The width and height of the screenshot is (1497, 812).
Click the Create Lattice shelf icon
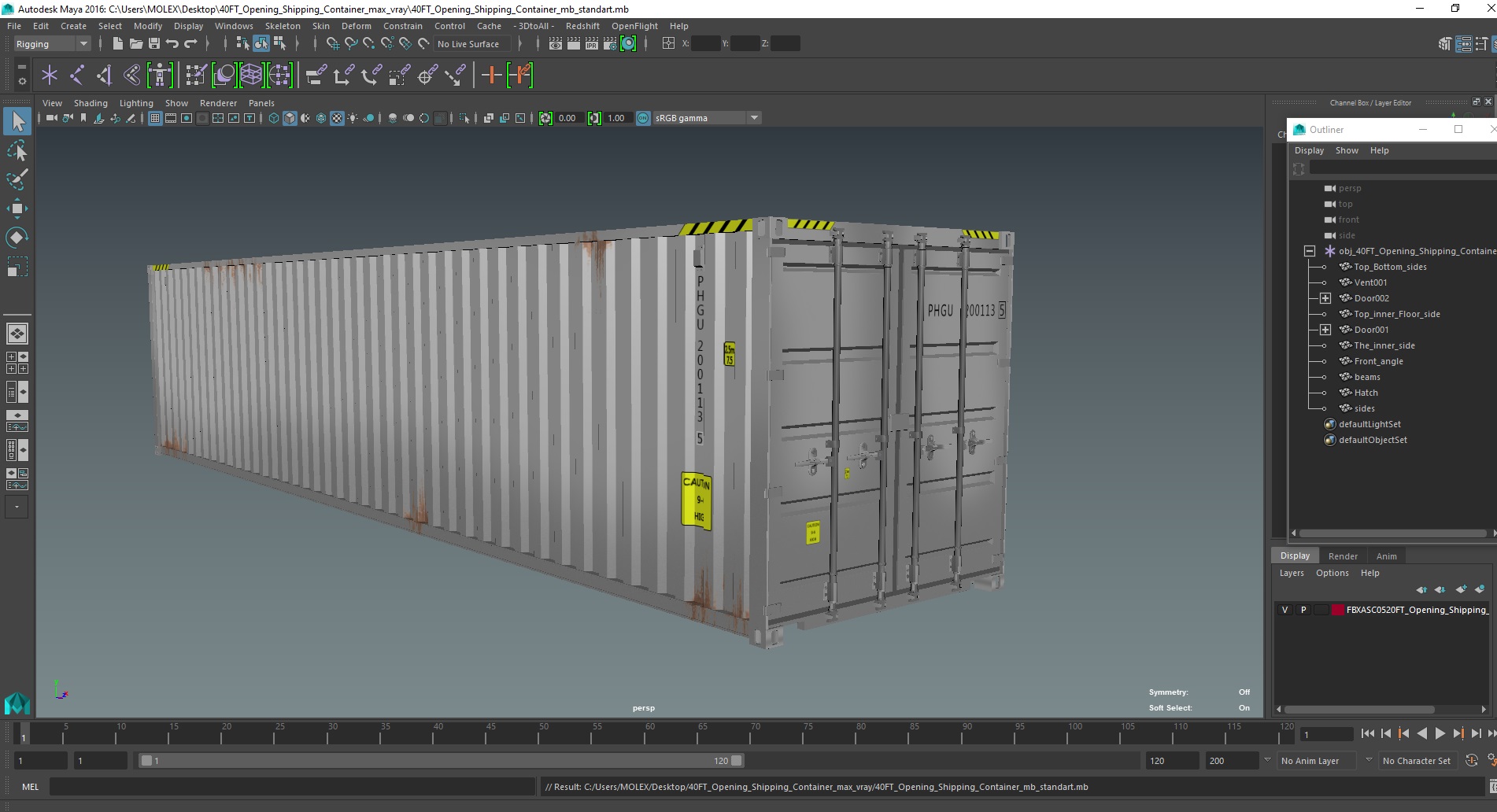251,76
